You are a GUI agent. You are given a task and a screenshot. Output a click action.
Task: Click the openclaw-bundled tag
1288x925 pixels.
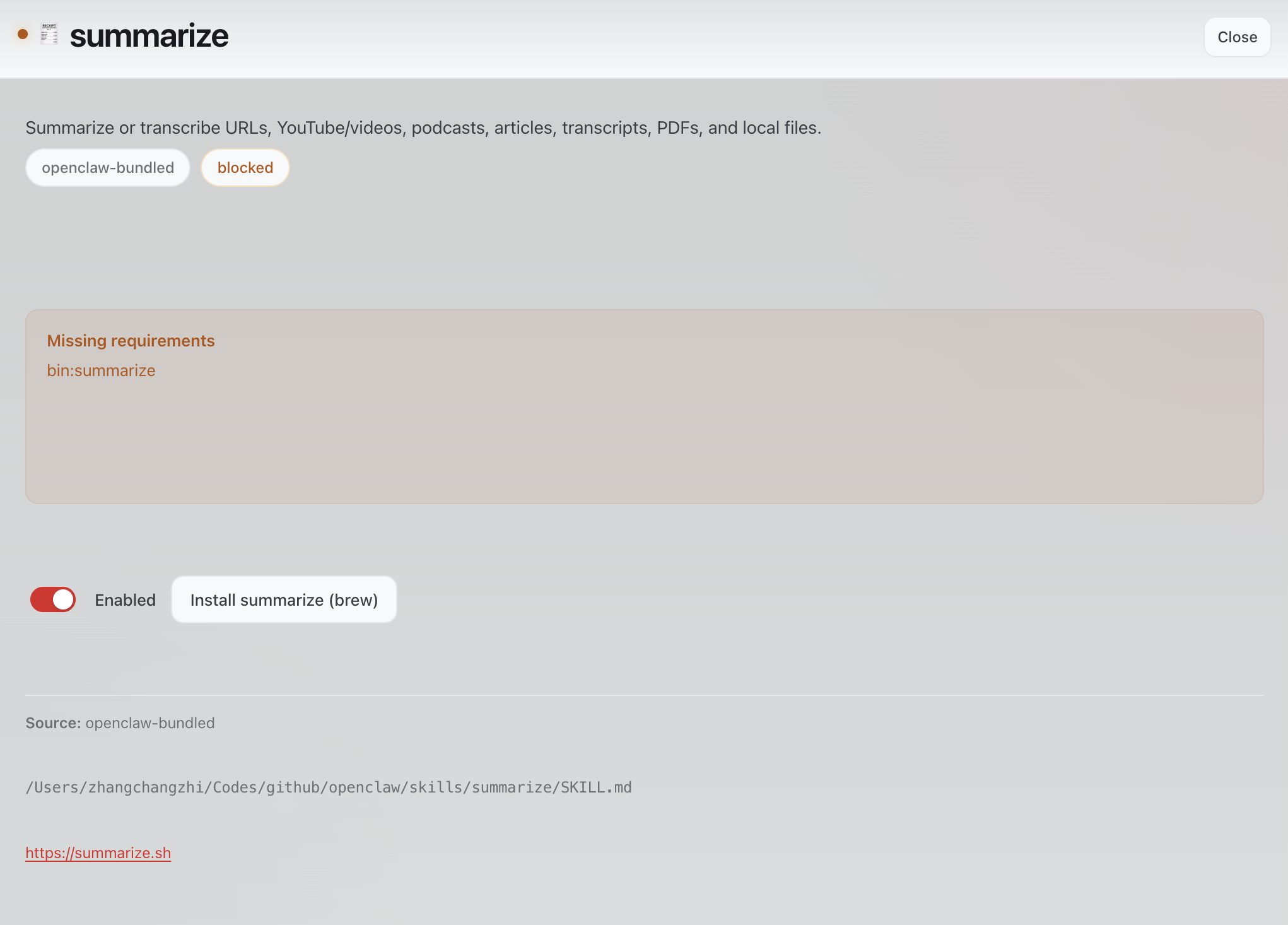point(108,168)
